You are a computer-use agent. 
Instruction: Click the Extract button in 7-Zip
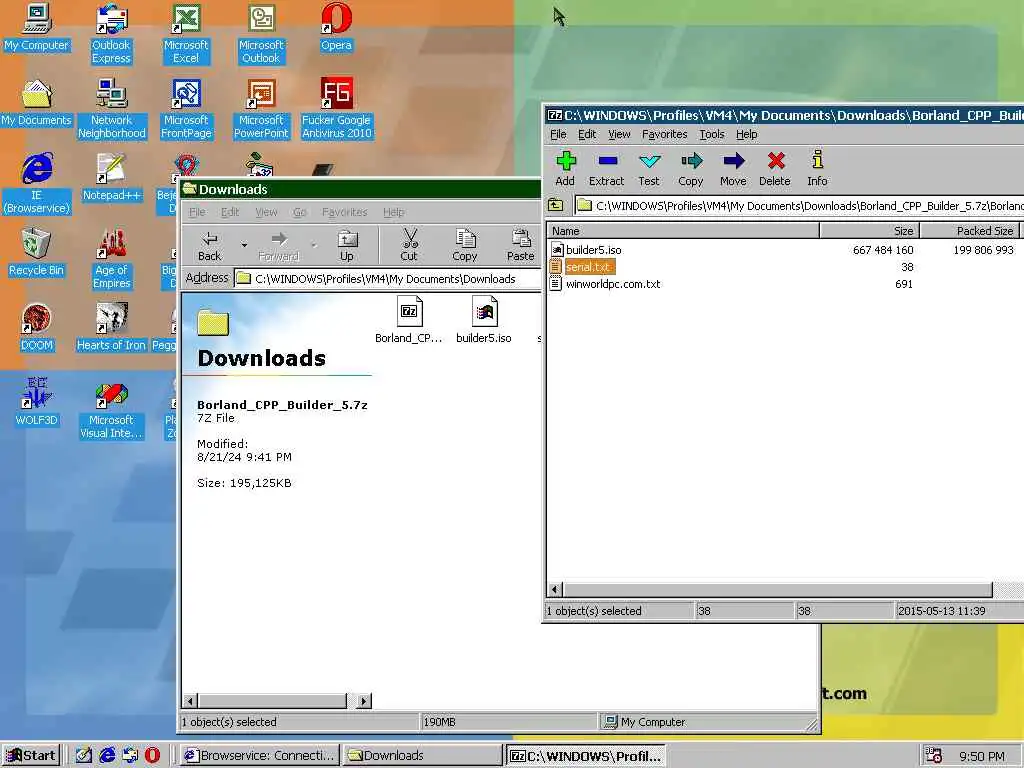[x=606, y=168]
